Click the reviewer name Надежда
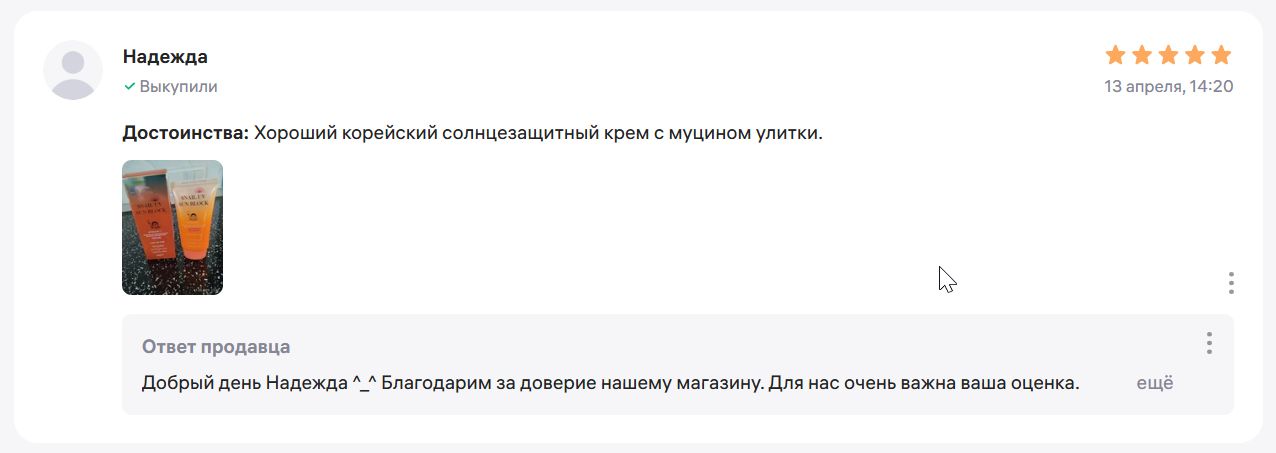The width and height of the screenshot is (1276, 453). coord(165,57)
